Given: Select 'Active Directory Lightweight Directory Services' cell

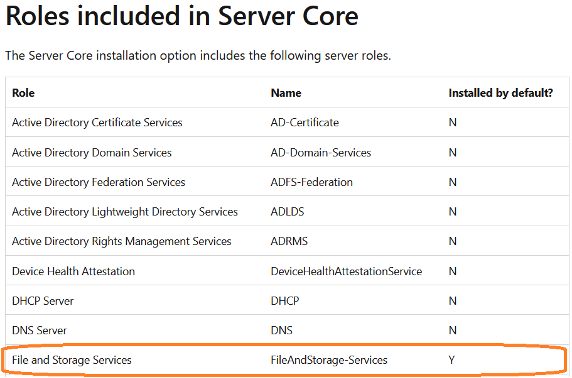Looking at the screenshot, I should click(x=125, y=212).
